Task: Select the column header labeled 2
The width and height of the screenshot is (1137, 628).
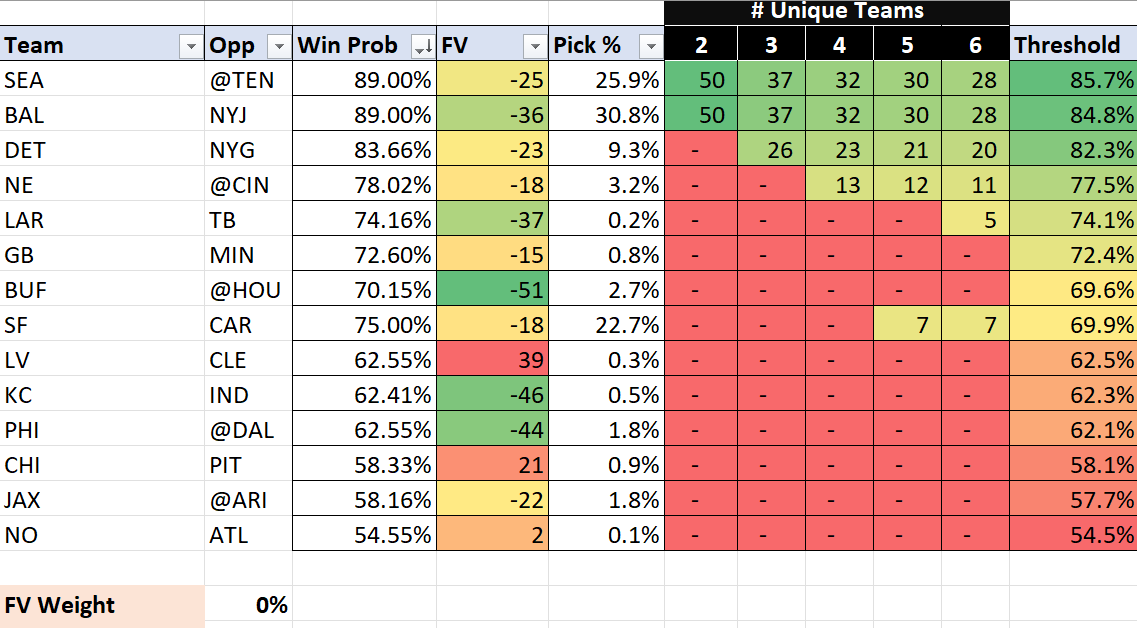Action: click(x=701, y=45)
